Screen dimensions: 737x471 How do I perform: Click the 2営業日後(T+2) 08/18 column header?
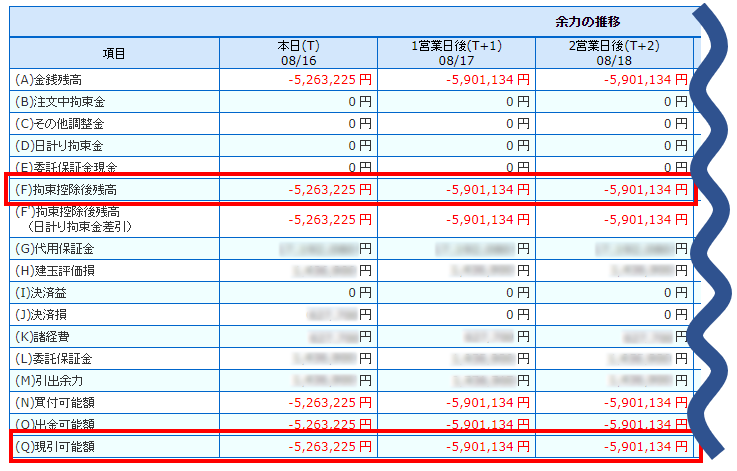pos(614,53)
